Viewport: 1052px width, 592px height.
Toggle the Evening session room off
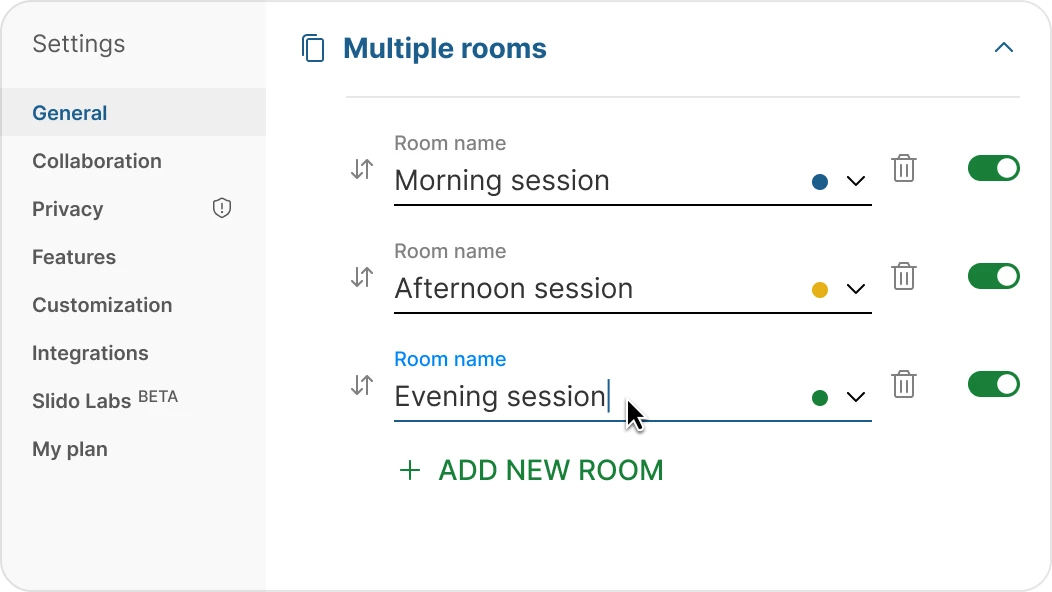(993, 384)
